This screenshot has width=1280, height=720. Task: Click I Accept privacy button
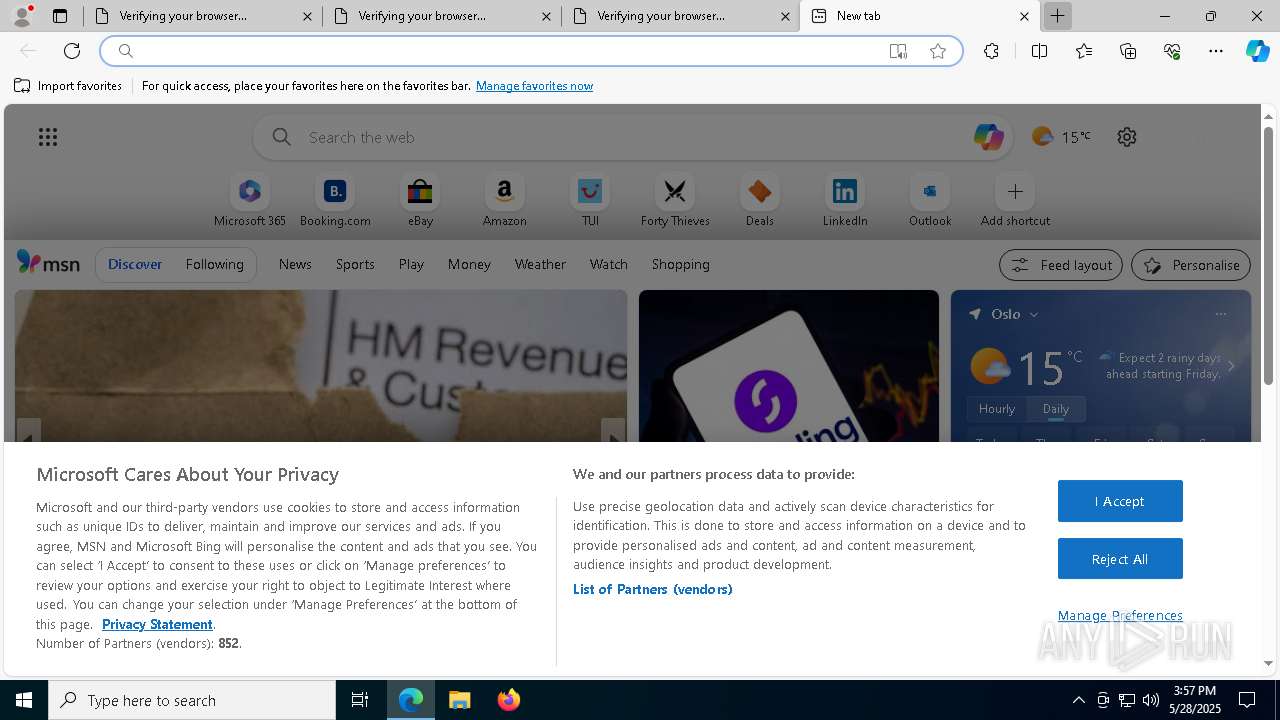click(x=1120, y=501)
